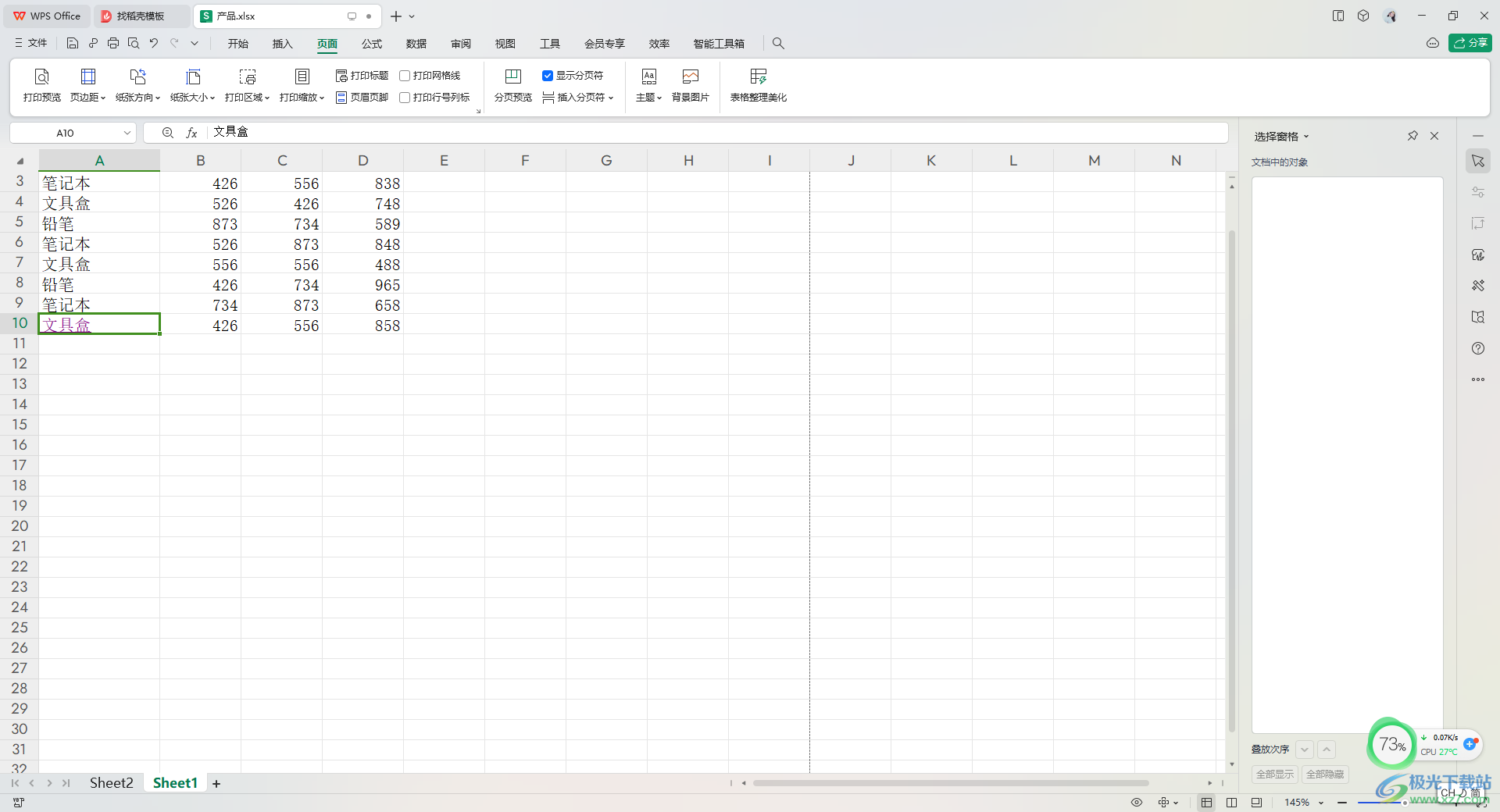Expand the page setup dialog launcher arrow
This screenshot has height=812, width=1500.
[478, 112]
